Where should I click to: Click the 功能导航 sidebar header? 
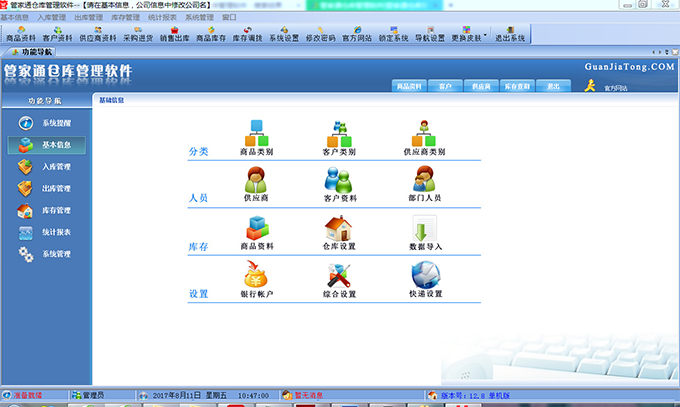46,101
